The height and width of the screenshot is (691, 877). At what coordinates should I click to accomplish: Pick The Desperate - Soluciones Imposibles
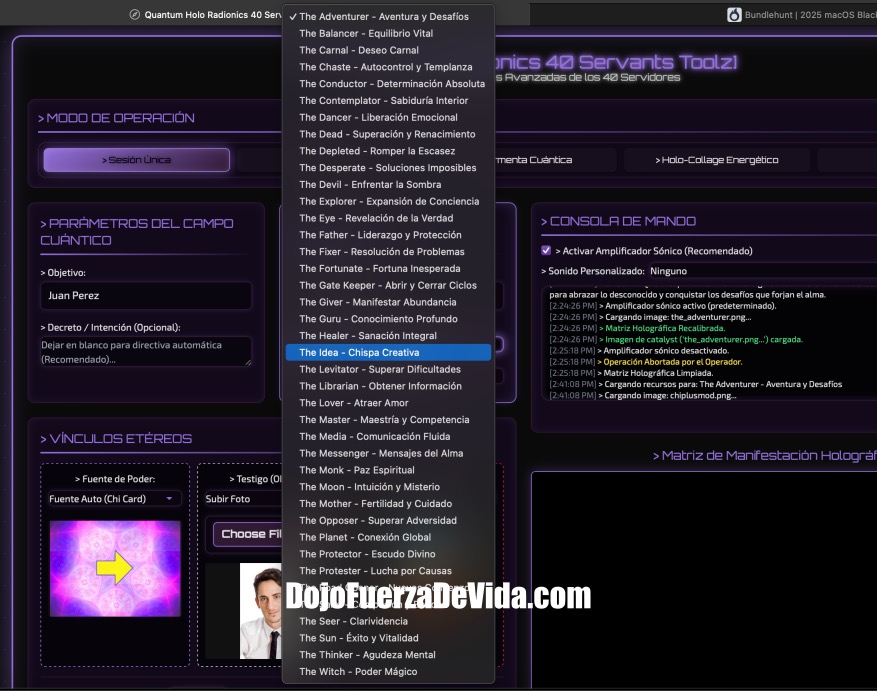click(388, 168)
